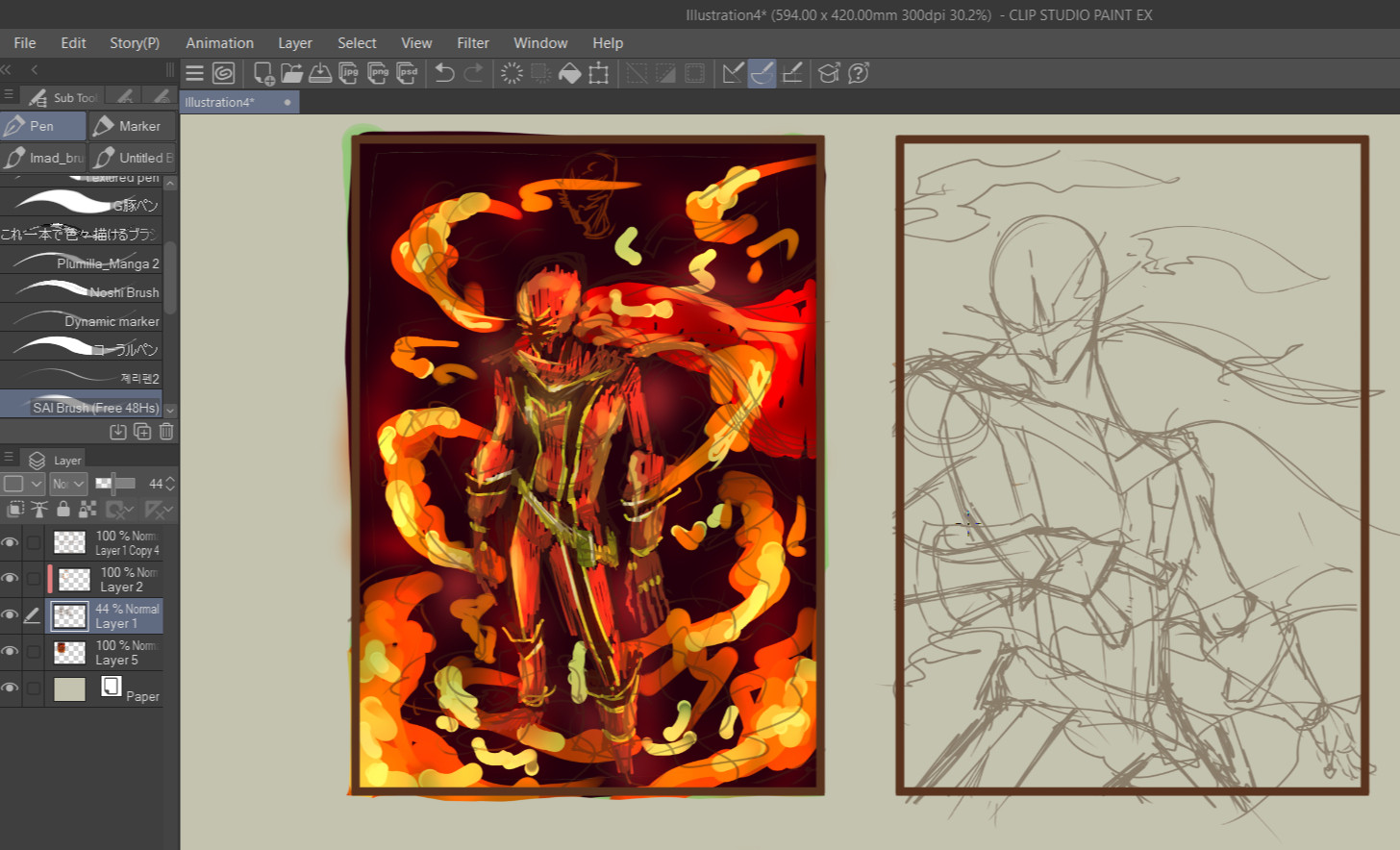Click the Sub Tool palette menu icon

click(9, 95)
